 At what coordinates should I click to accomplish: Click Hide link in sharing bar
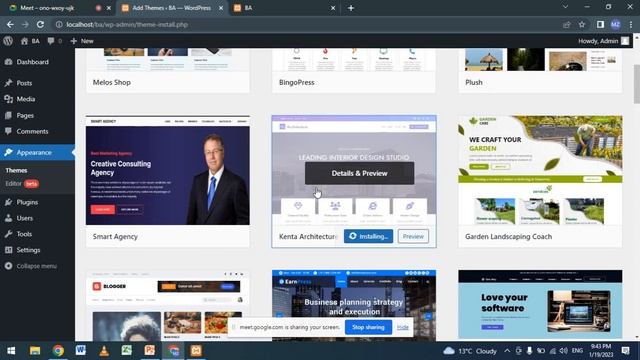[x=402, y=327]
